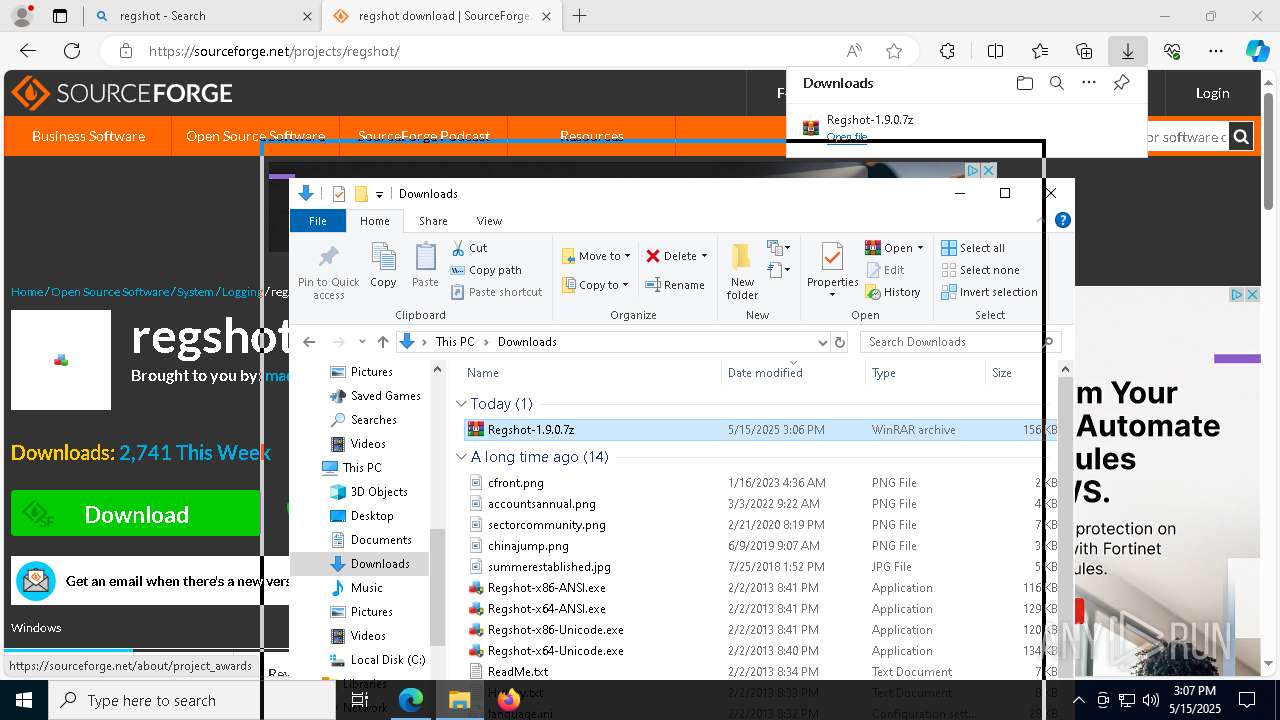
Task: Click Edge refresh button
Action: (72, 51)
